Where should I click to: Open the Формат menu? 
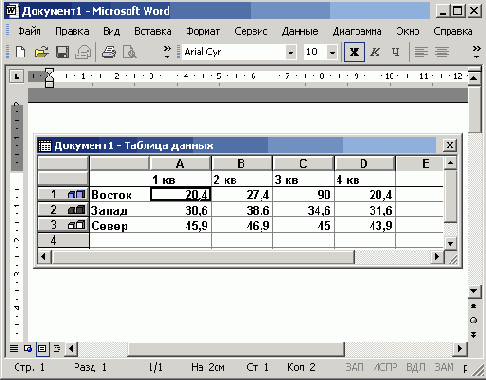[x=203, y=31]
